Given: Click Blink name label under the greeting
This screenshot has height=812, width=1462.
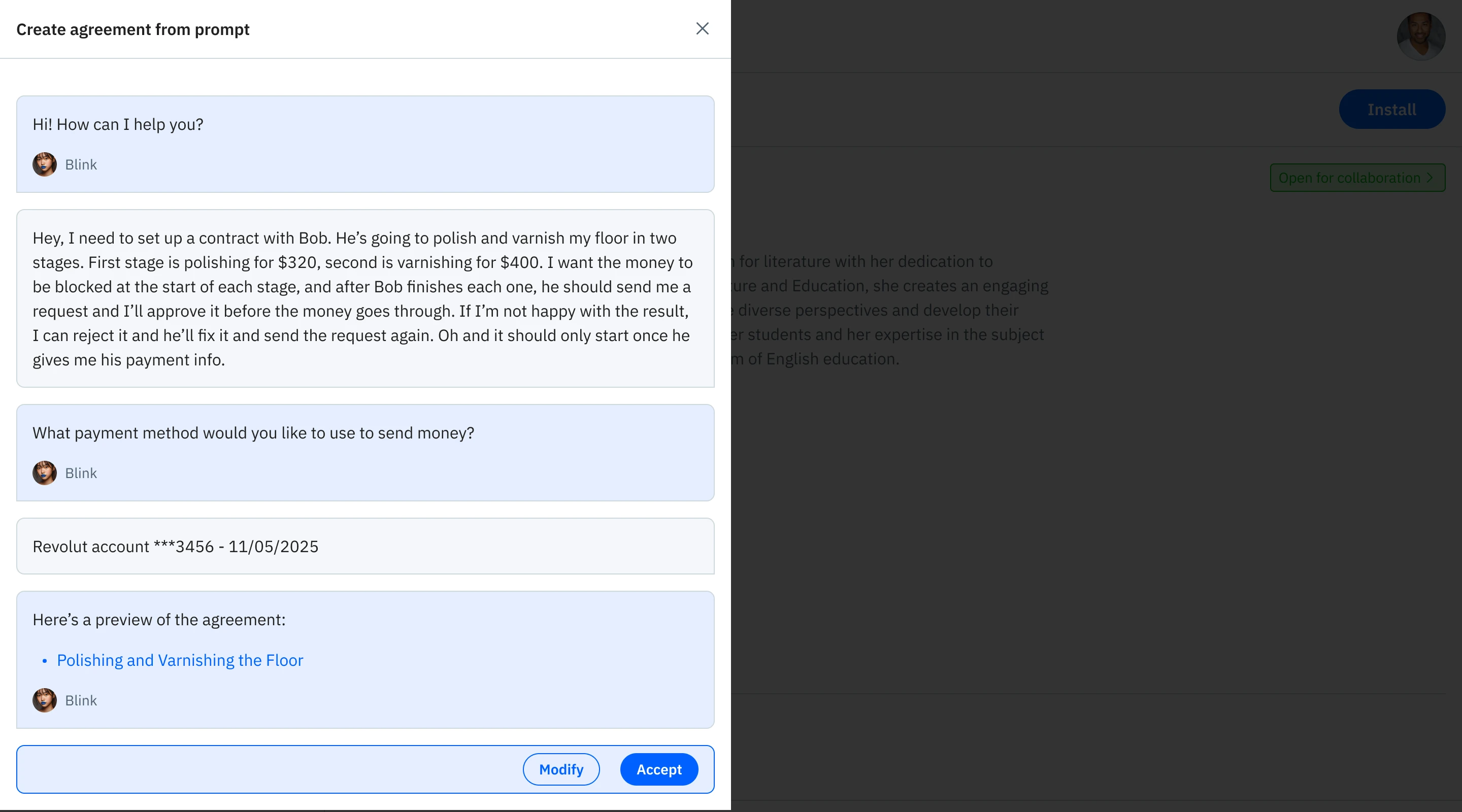Looking at the screenshot, I should 81,164.
